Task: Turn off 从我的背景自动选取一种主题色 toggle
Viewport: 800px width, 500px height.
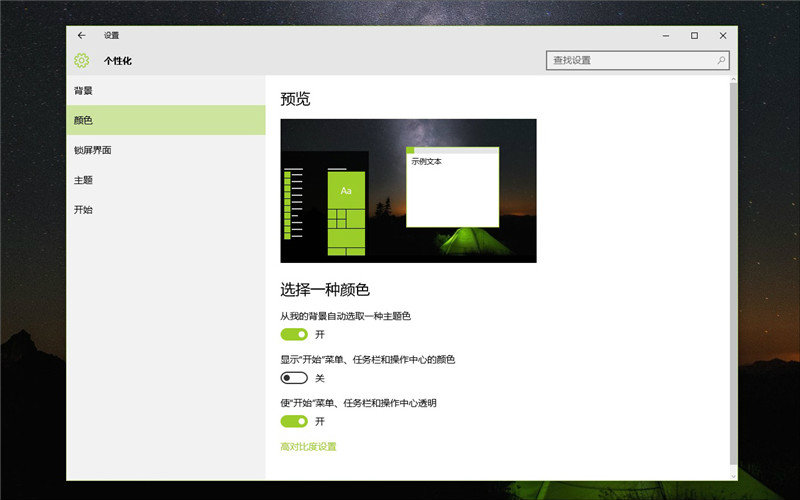Action: pyautogui.click(x=294, y=334)
